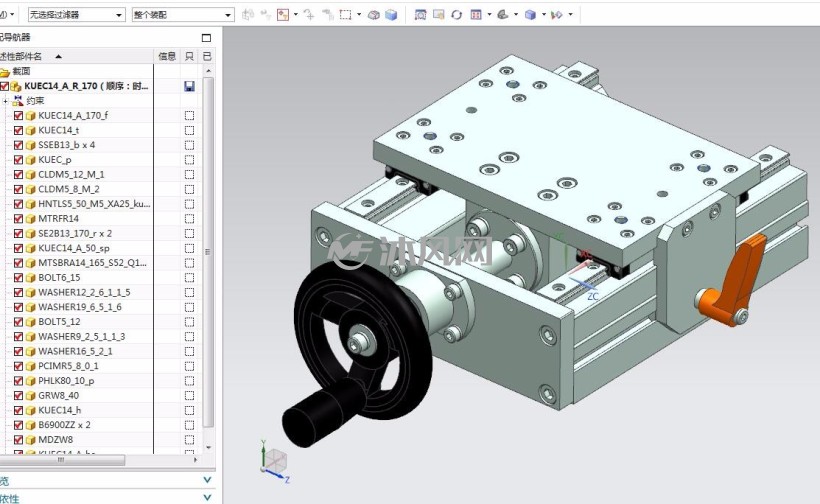The height and width of the screenshot is (504, 820).
Task: Click the rectangle selection tool icon
Action: tap(345, 15)
